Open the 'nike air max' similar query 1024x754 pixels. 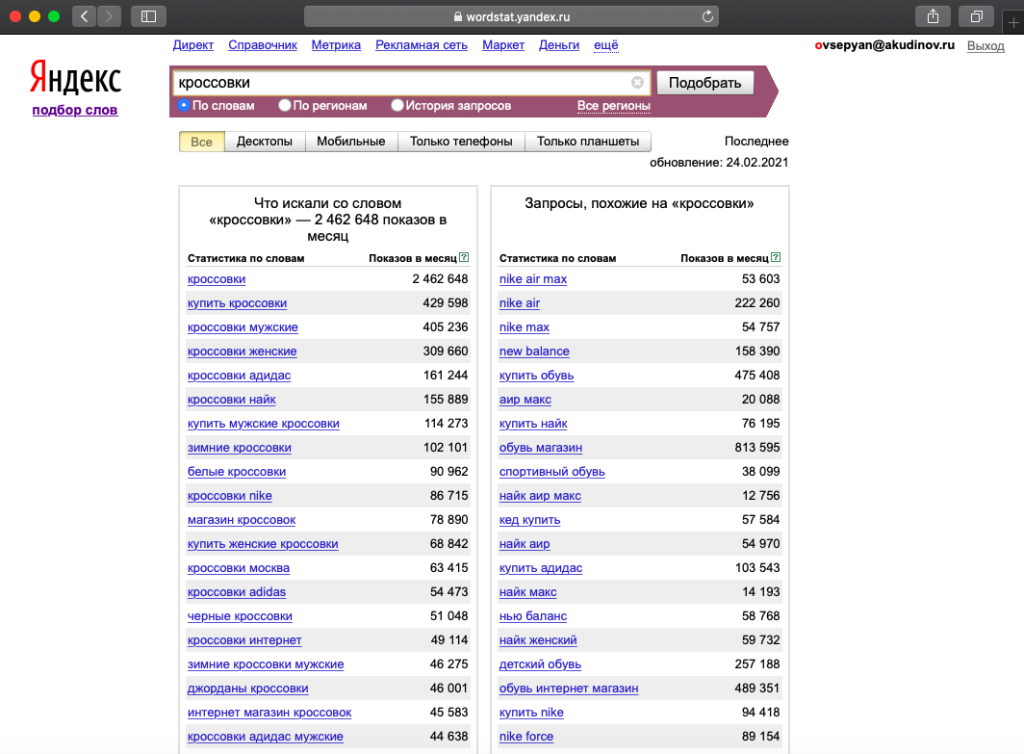533,279
